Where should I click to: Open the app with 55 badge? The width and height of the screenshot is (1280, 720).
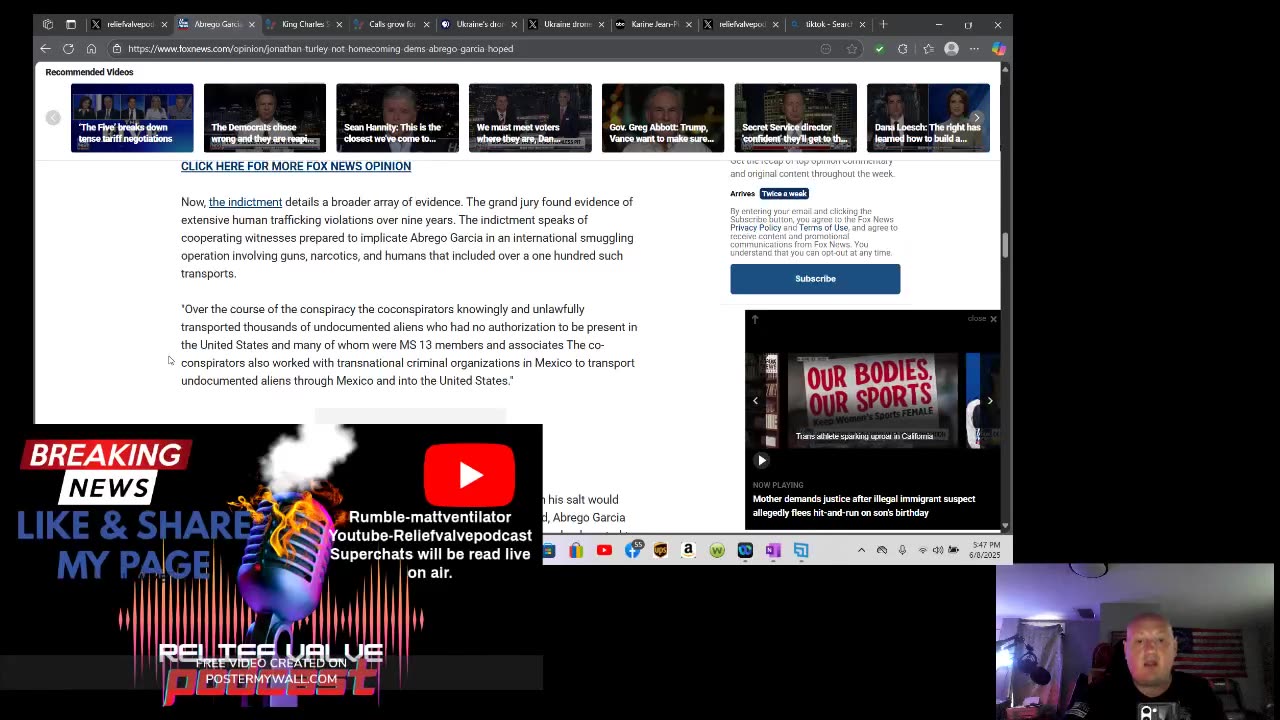click(x=633, y=550)
